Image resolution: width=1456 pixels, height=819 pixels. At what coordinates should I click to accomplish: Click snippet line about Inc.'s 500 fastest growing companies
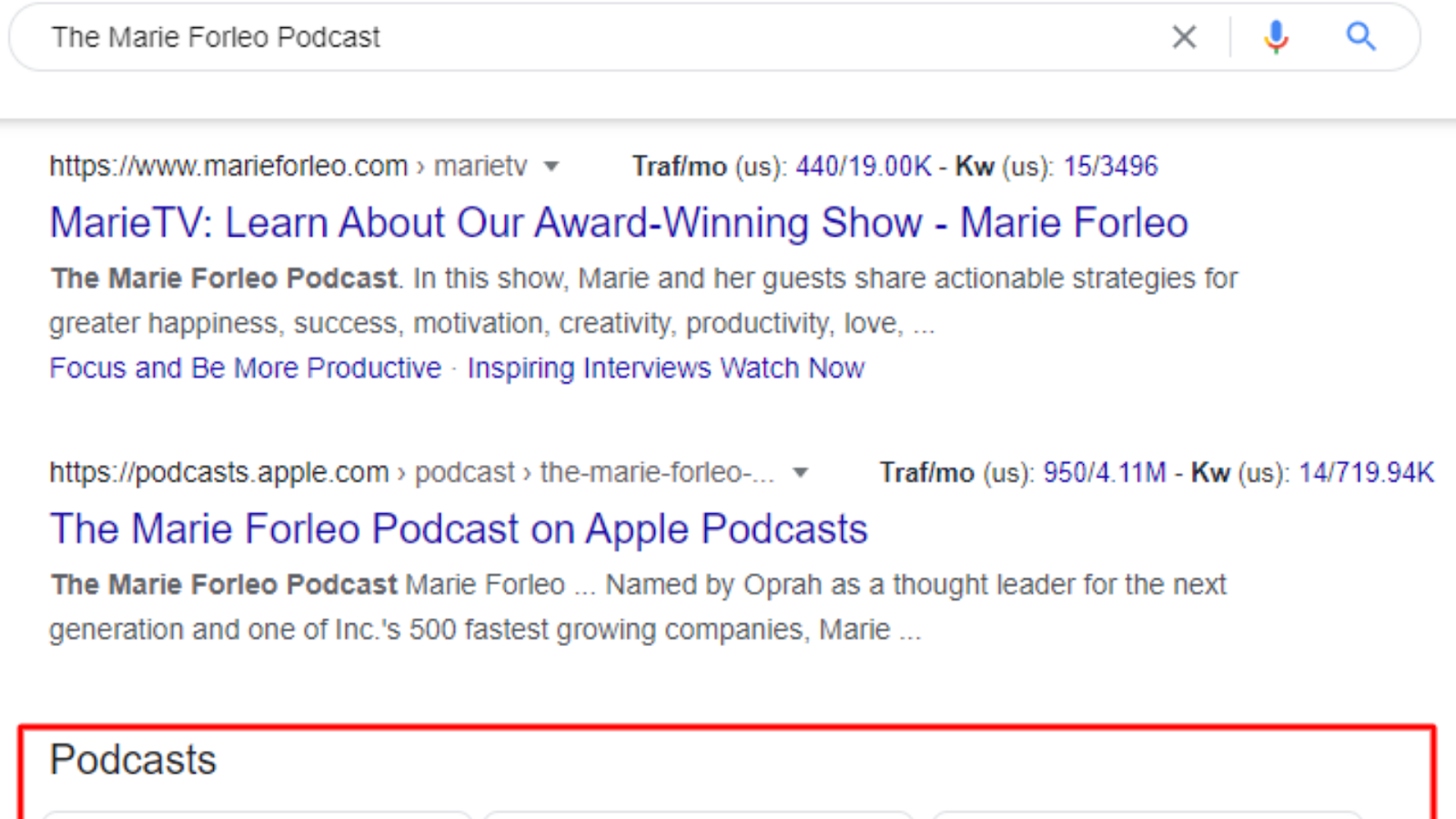pyautogui.click(x=485, y=630)
